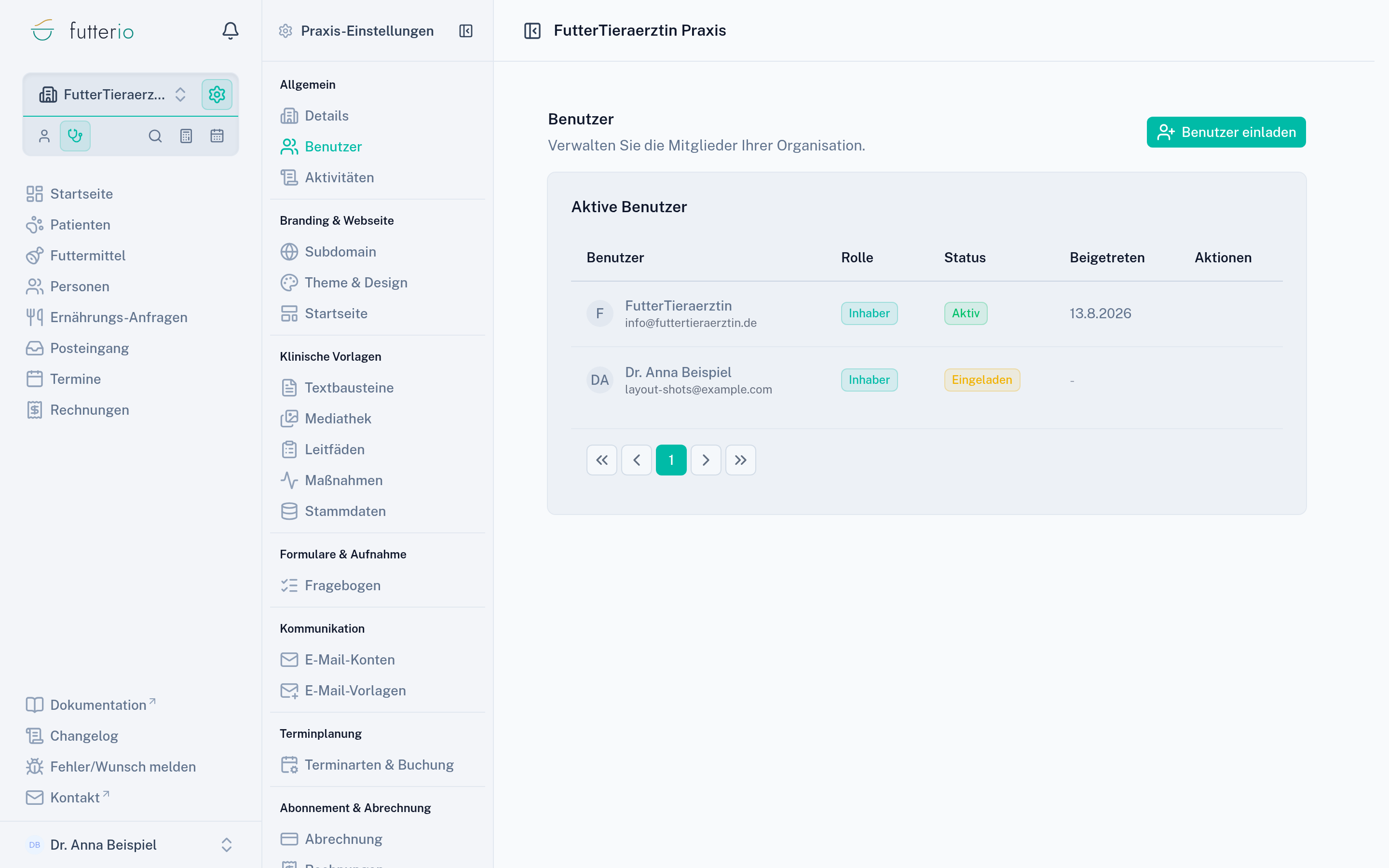Jump to the first page of users
The width and height of the screenshot is (1389, 868).
tap(601, 460)
